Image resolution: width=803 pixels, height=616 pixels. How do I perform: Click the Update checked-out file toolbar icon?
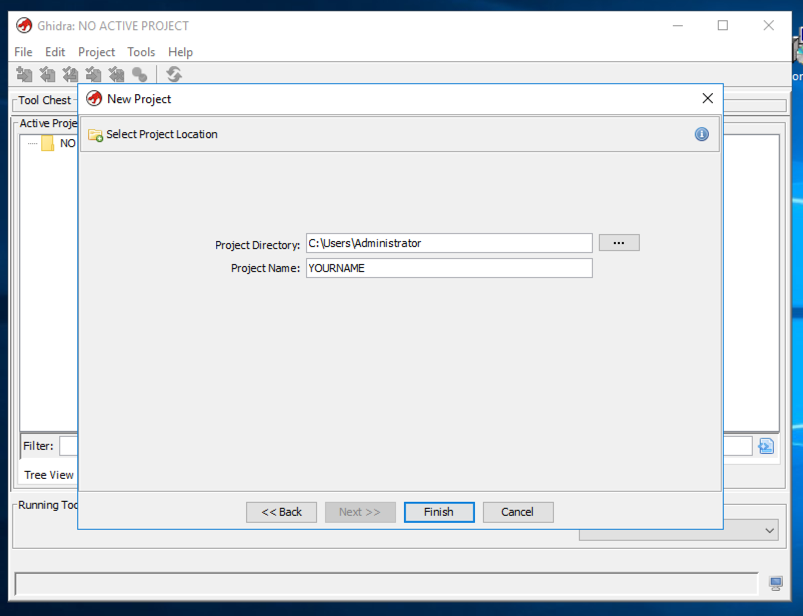pos(70,74)
